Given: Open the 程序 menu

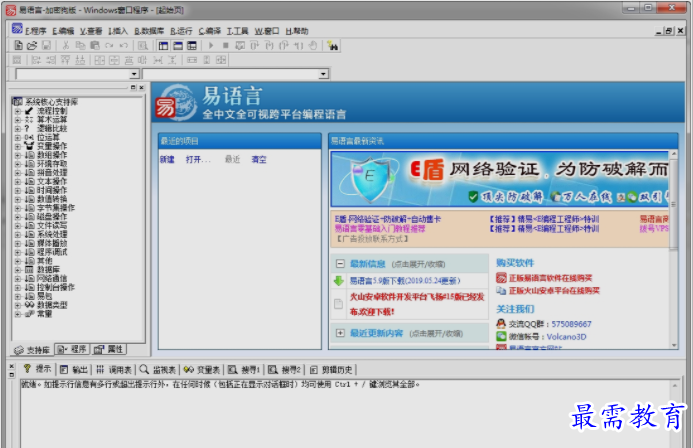Looking at the screenshot, I should pyautogui.click(x=35, y=31).
